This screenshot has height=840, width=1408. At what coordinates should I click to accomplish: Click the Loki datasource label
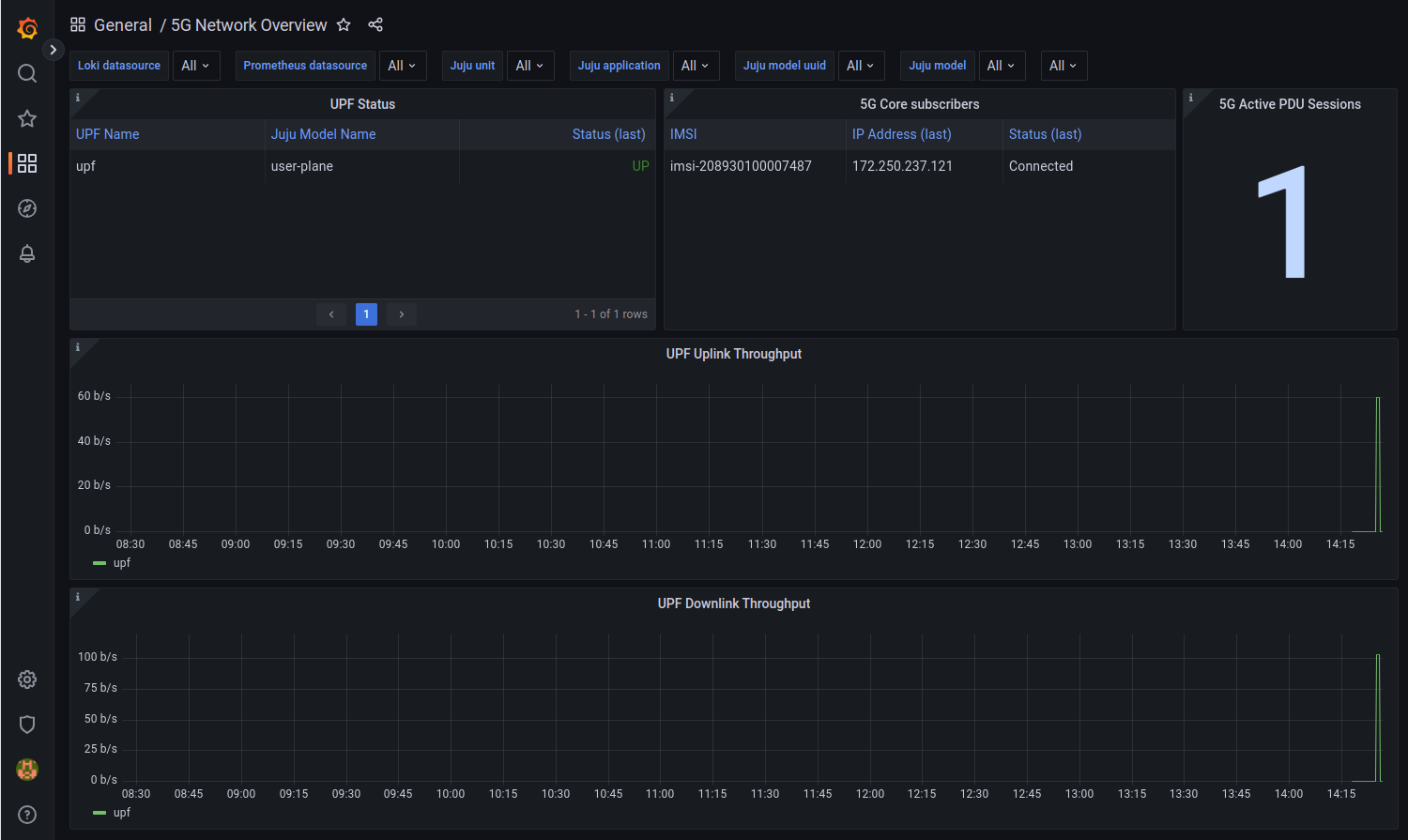(119, 66)
